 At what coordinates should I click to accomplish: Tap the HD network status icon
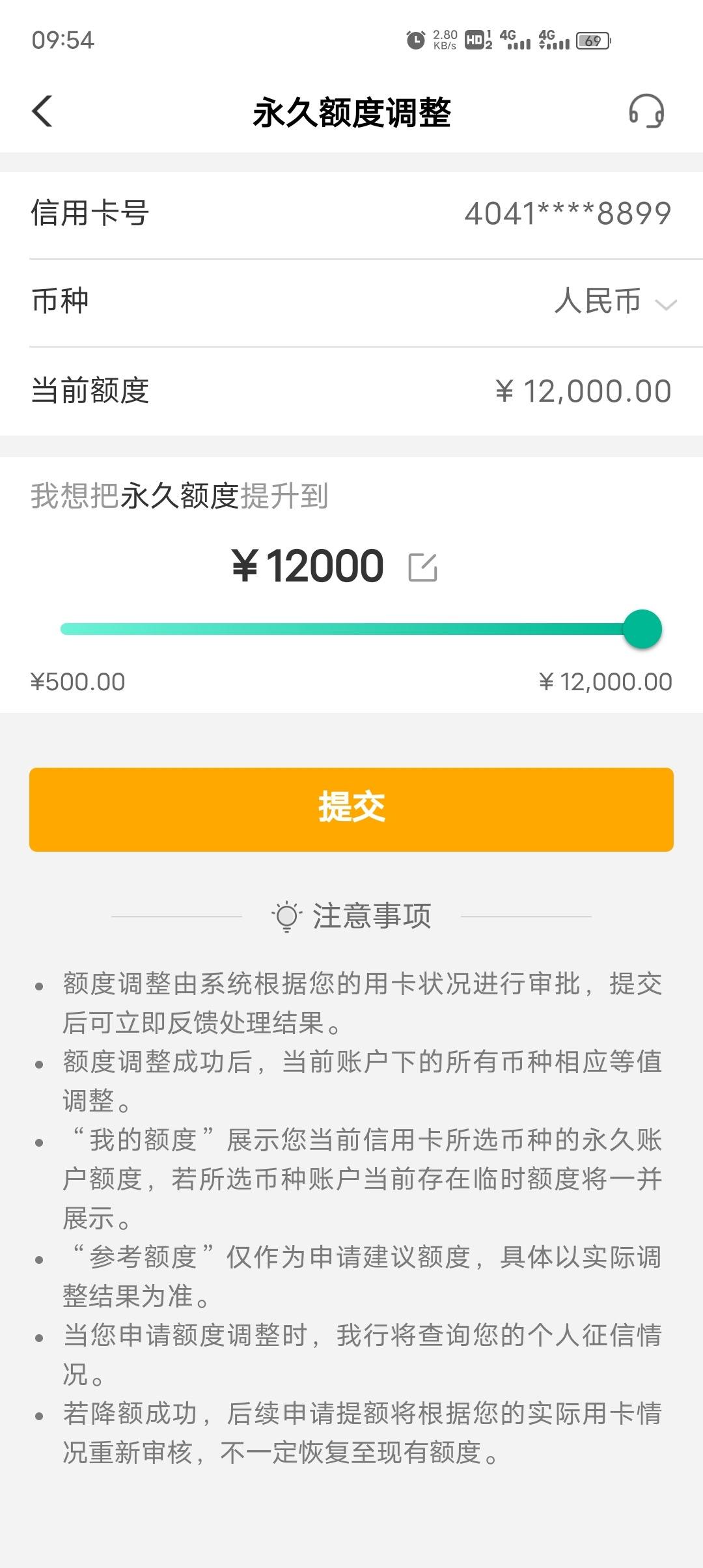478,40
